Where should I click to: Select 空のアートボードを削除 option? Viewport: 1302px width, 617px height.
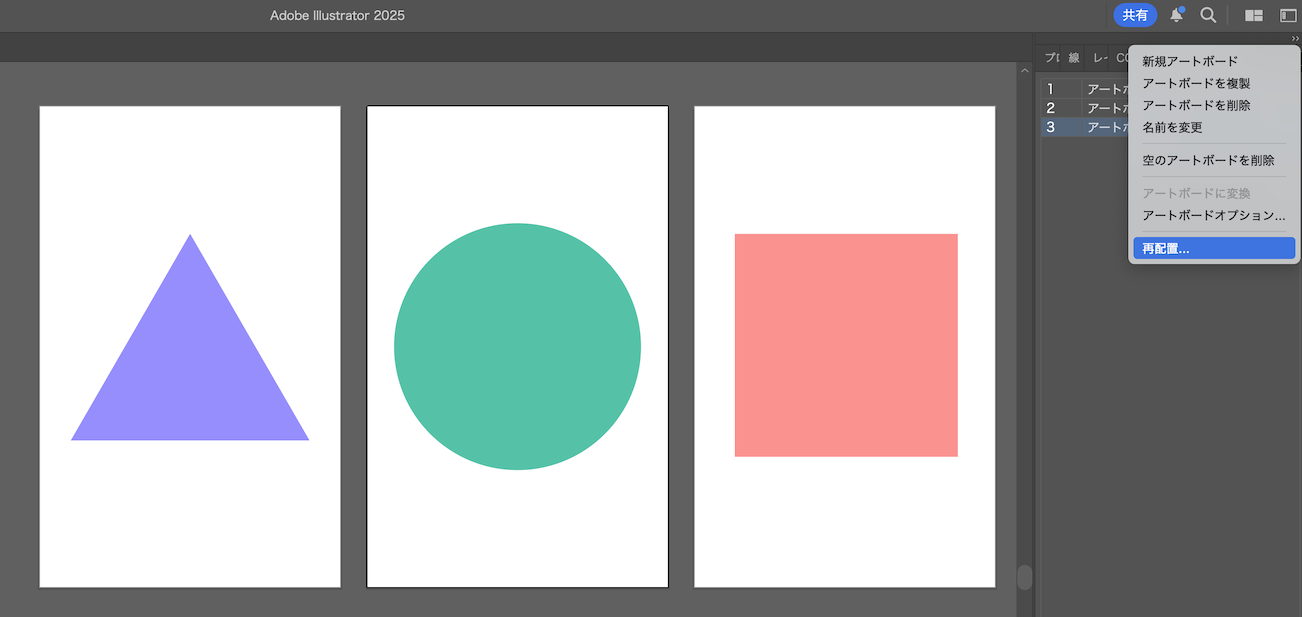[1208, 160]
